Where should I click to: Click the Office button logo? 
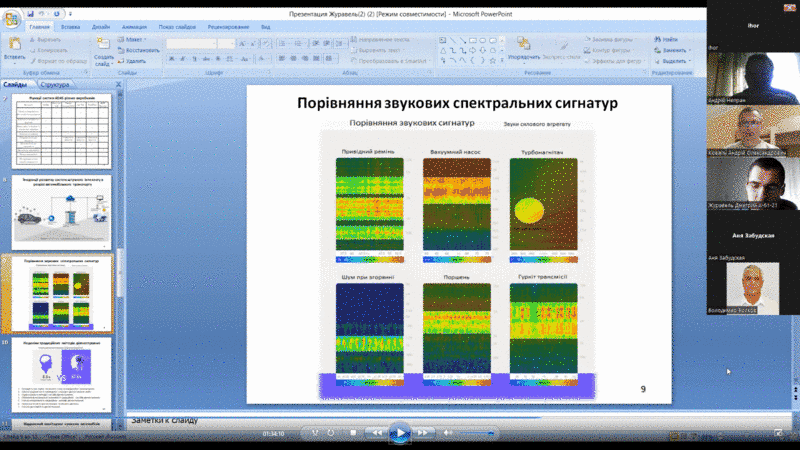coord(11,22)
